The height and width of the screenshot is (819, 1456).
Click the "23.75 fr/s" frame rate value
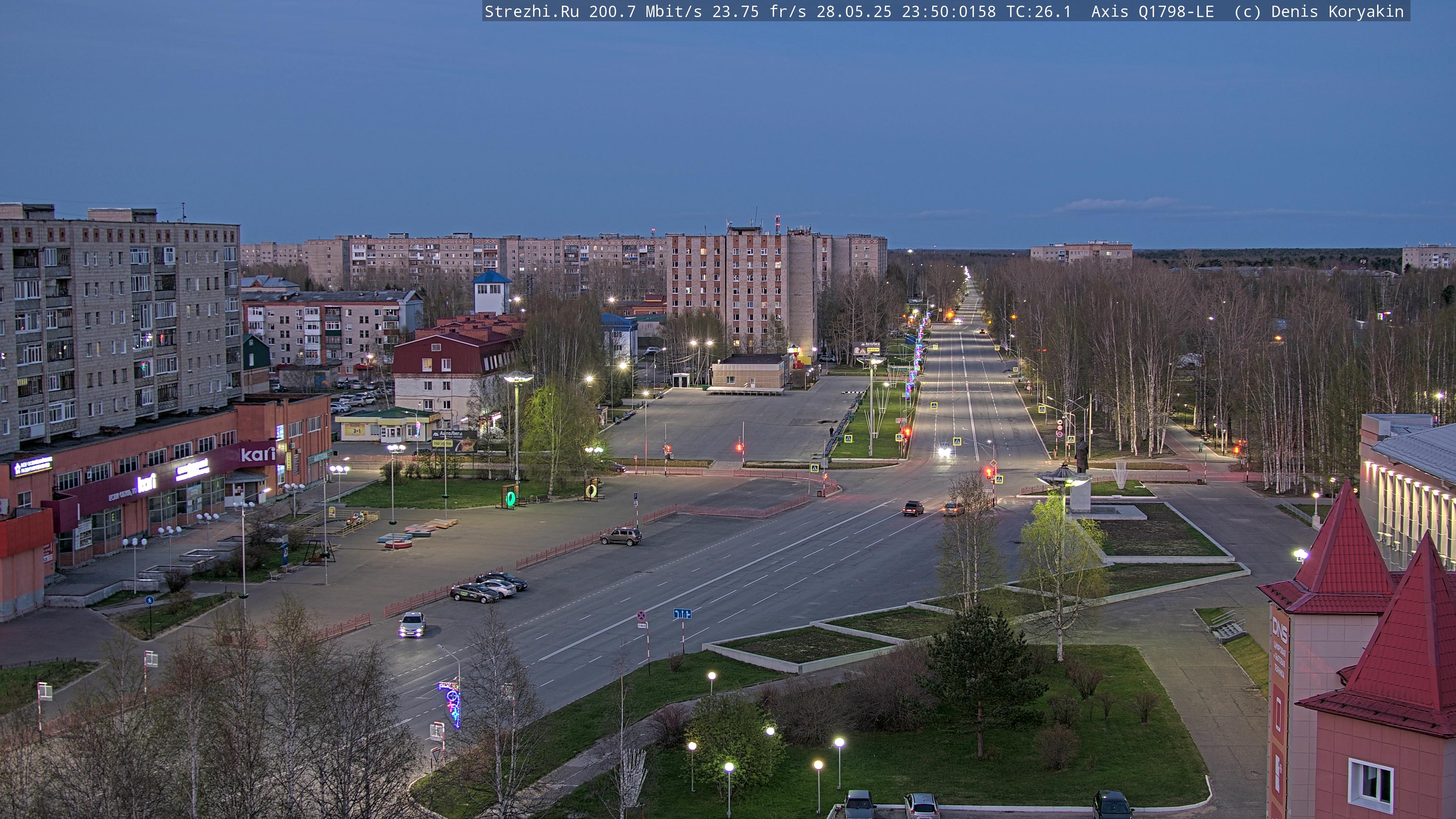pyautogui.click(x=759, y=12)
